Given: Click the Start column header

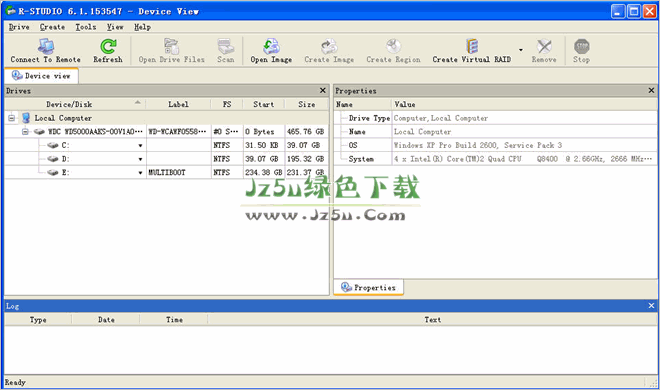Looking at the screenshot, I should (263, 104).
